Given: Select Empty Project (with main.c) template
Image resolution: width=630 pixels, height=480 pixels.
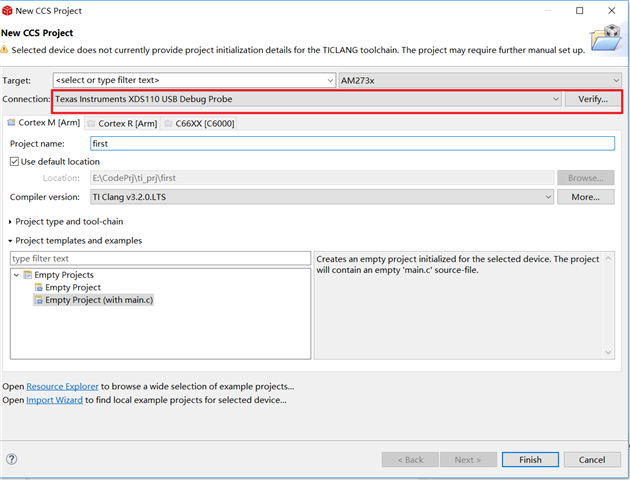Looking at the screenshot, I should pyautogui.click(x=99, y=300).
